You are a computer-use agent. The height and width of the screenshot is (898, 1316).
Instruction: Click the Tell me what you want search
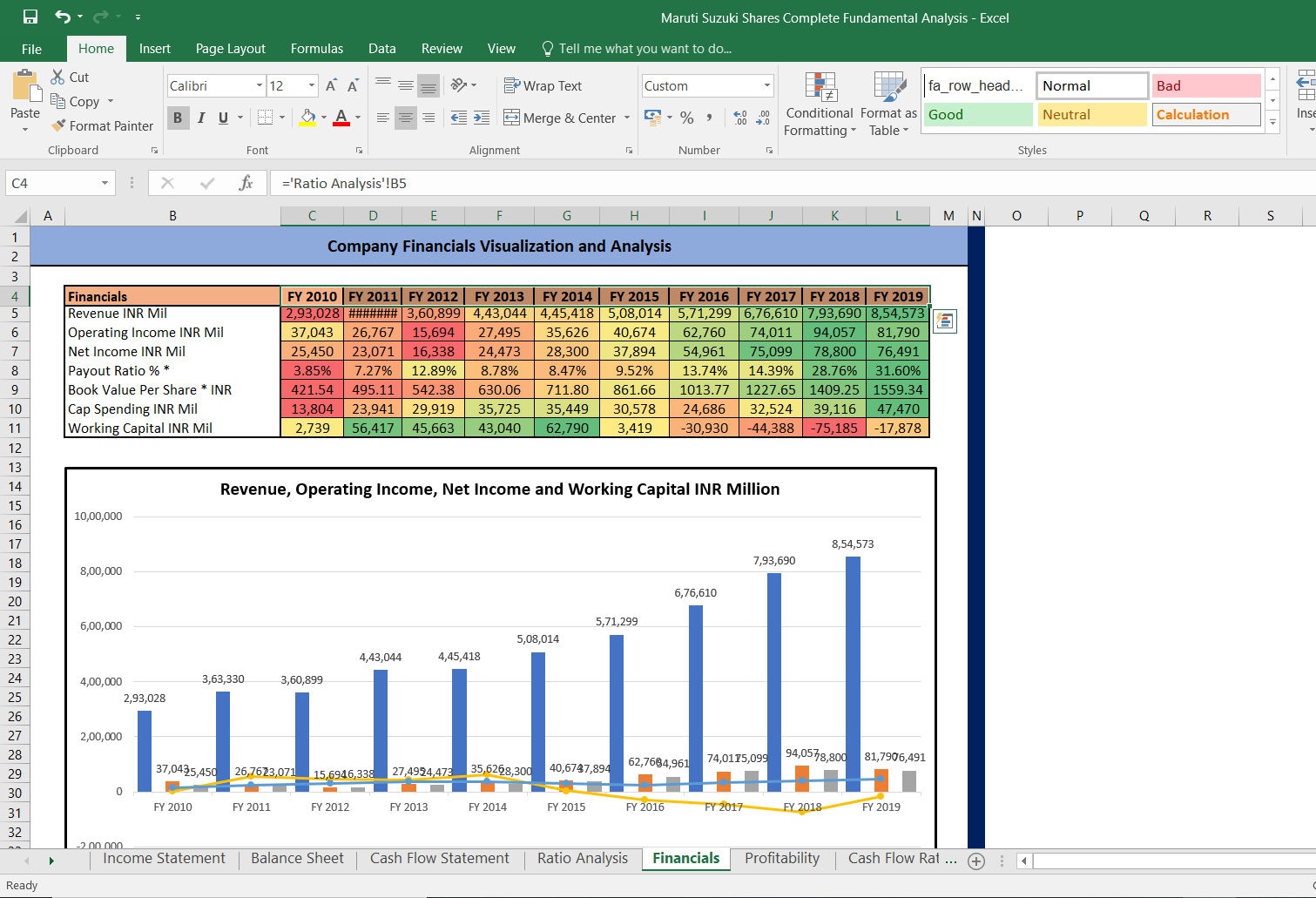[637, 49]
